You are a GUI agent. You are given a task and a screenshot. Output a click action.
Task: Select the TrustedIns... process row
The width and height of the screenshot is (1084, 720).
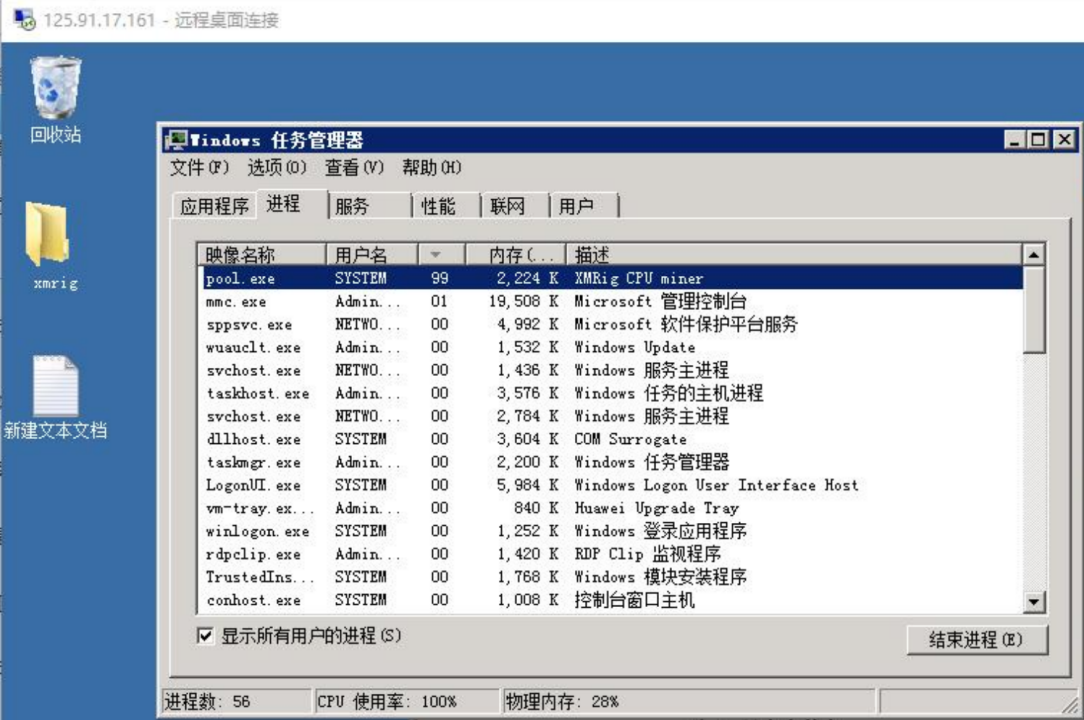tap(610, 577)
